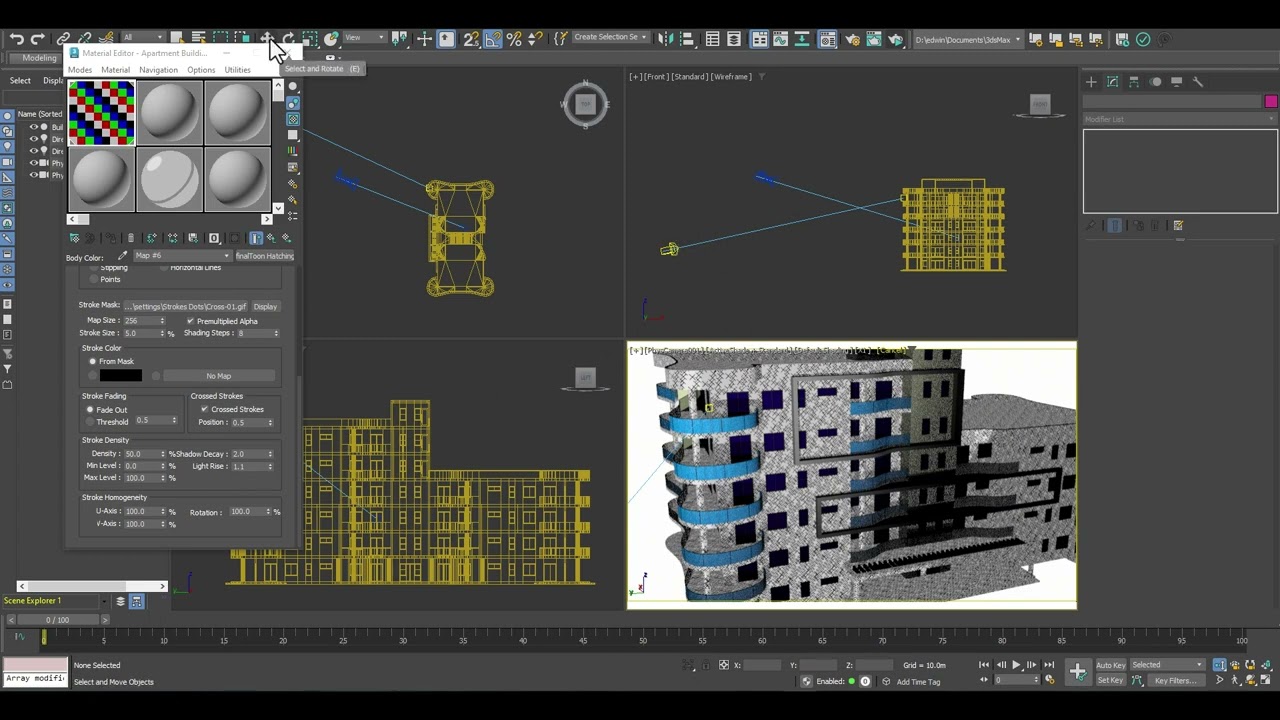Open the Layer Explorer stacked-layers icon

(734, 39)
